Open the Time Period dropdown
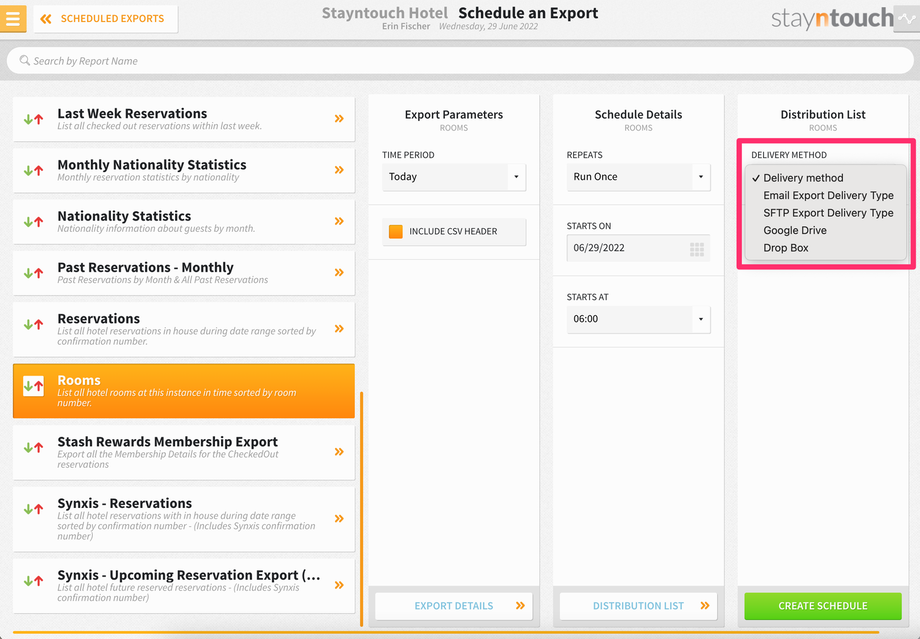 pyautogui.click(x=454, y=177)
